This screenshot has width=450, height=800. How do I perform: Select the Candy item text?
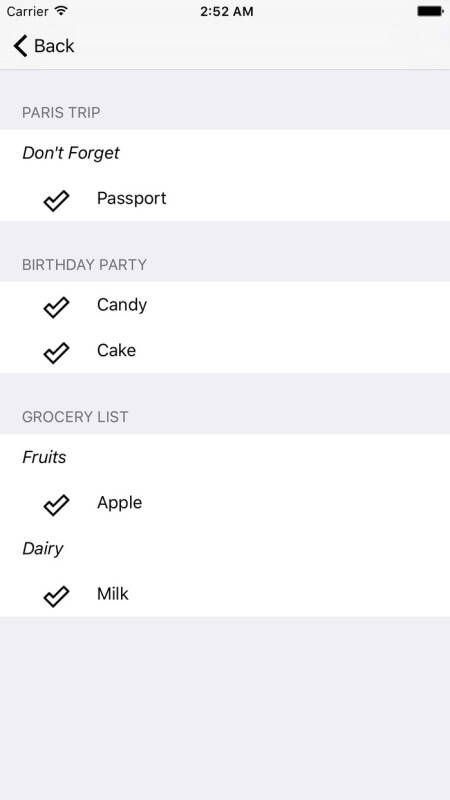coord(122,305)
